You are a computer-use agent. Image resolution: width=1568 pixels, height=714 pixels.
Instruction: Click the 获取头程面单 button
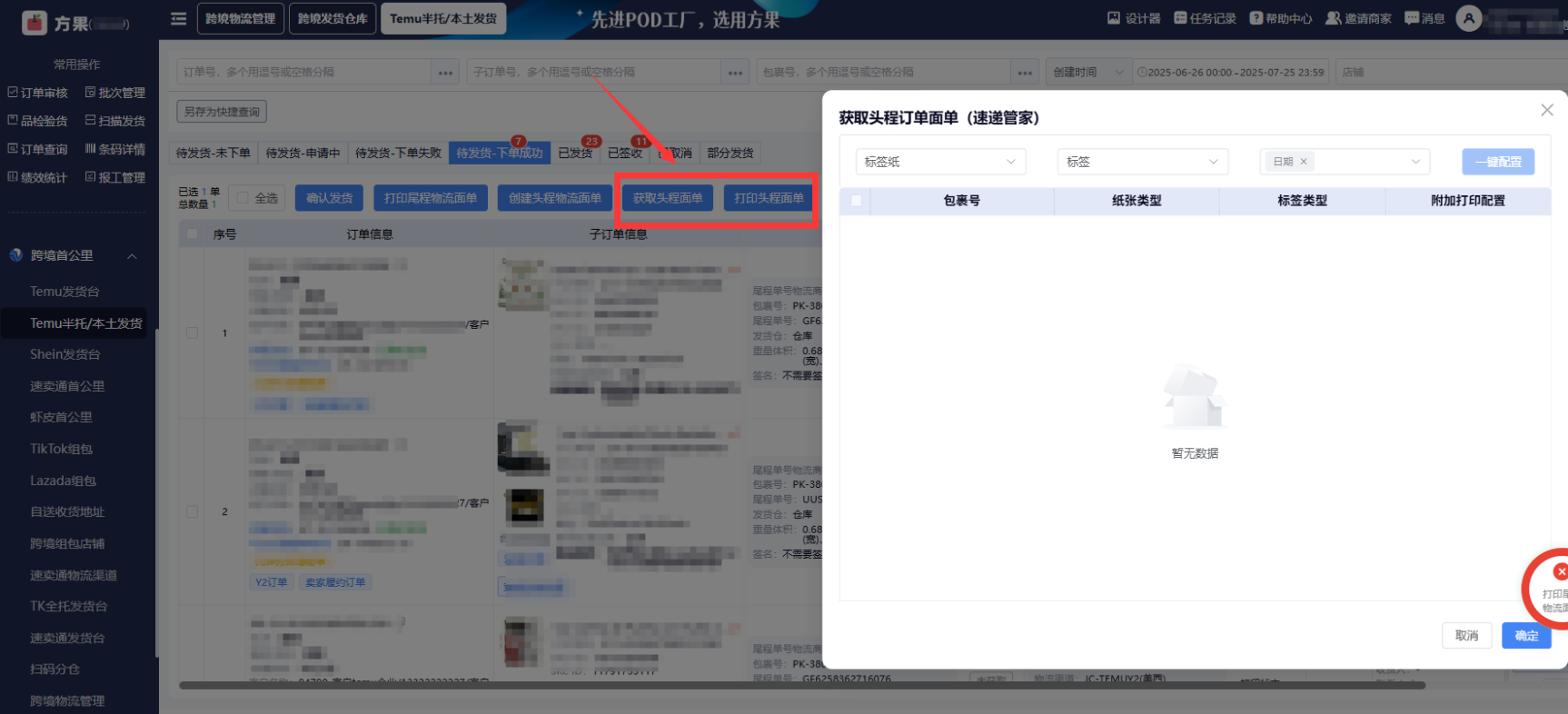668,198
